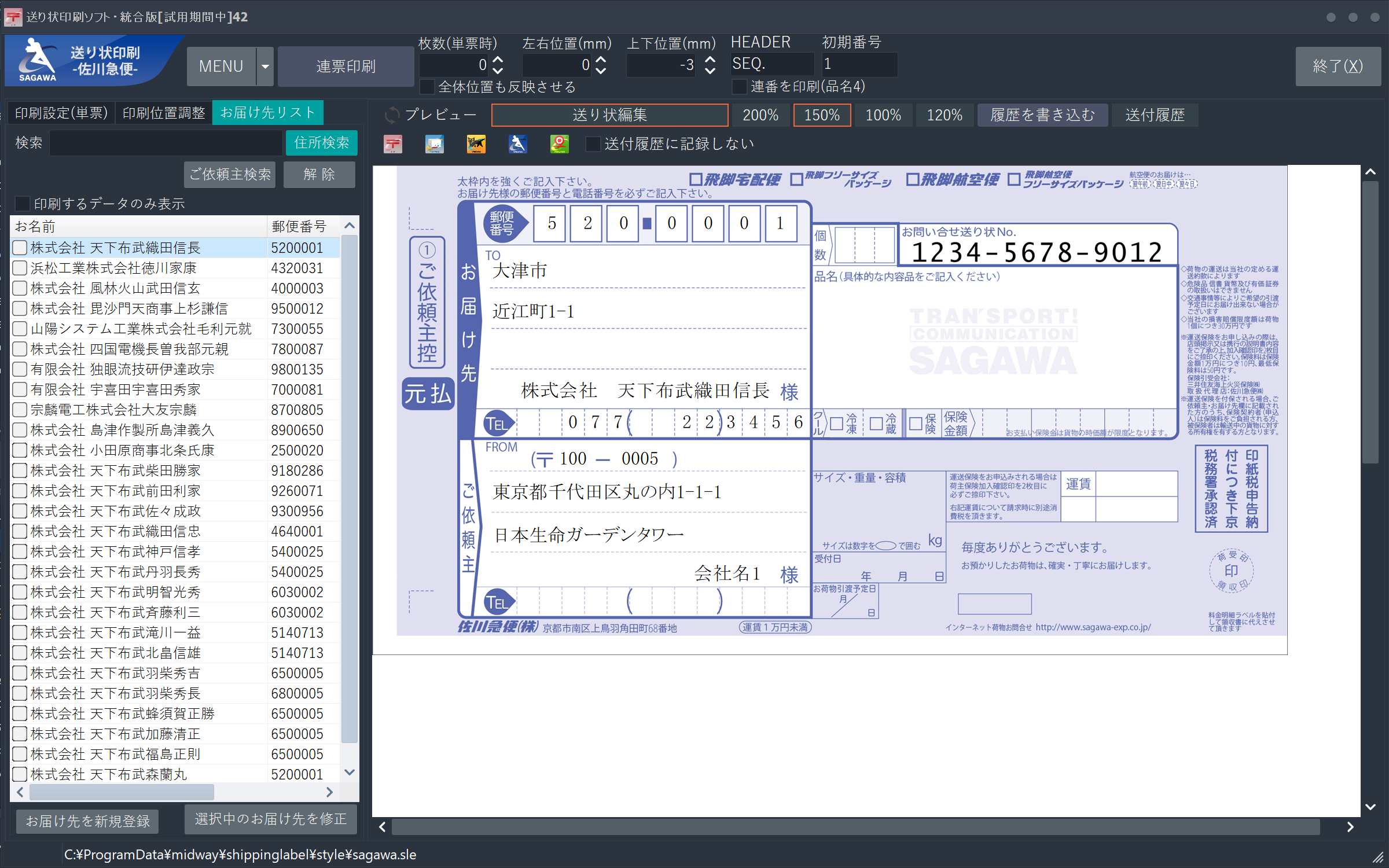The image size is (1389, 868).
Task: Click the 住所検索 address search button
Action: [x=321, y=143]
